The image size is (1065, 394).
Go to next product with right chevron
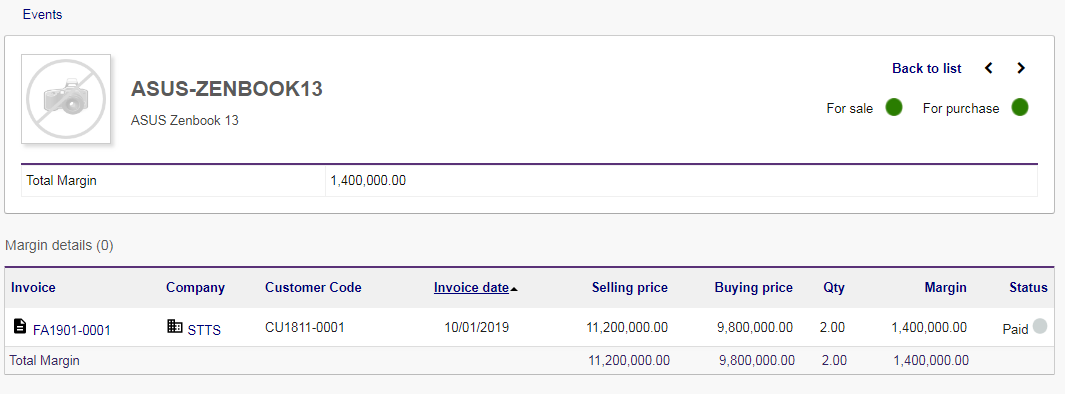coord(1021,68)
